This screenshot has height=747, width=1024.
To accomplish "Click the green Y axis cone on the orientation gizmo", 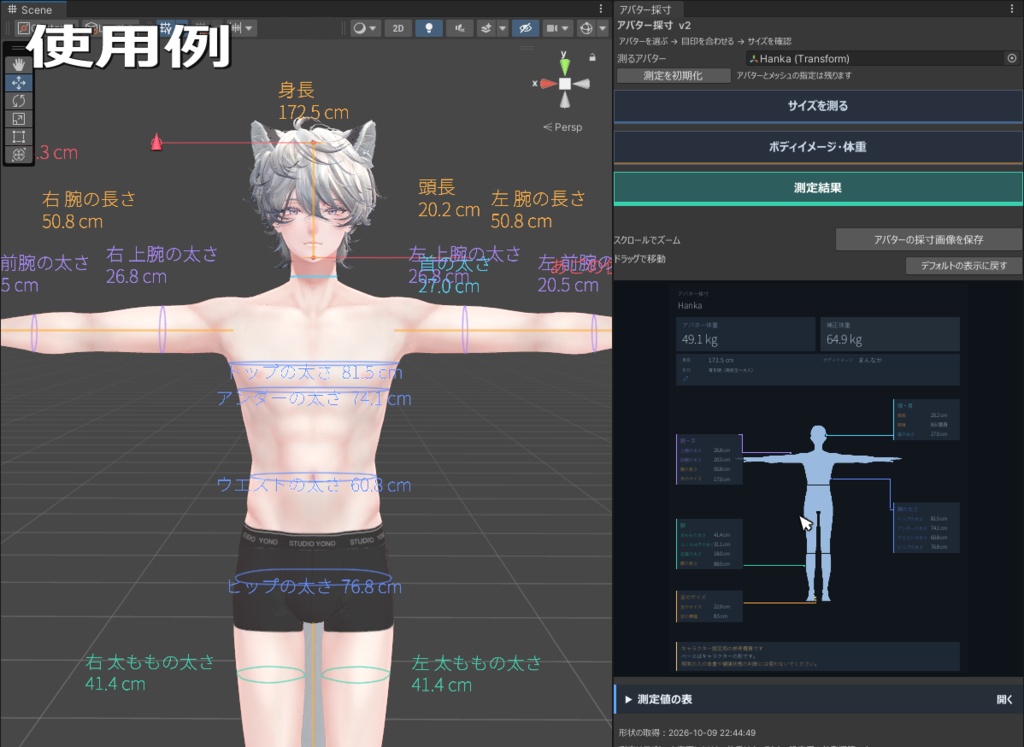I will (x=565, y=65).
